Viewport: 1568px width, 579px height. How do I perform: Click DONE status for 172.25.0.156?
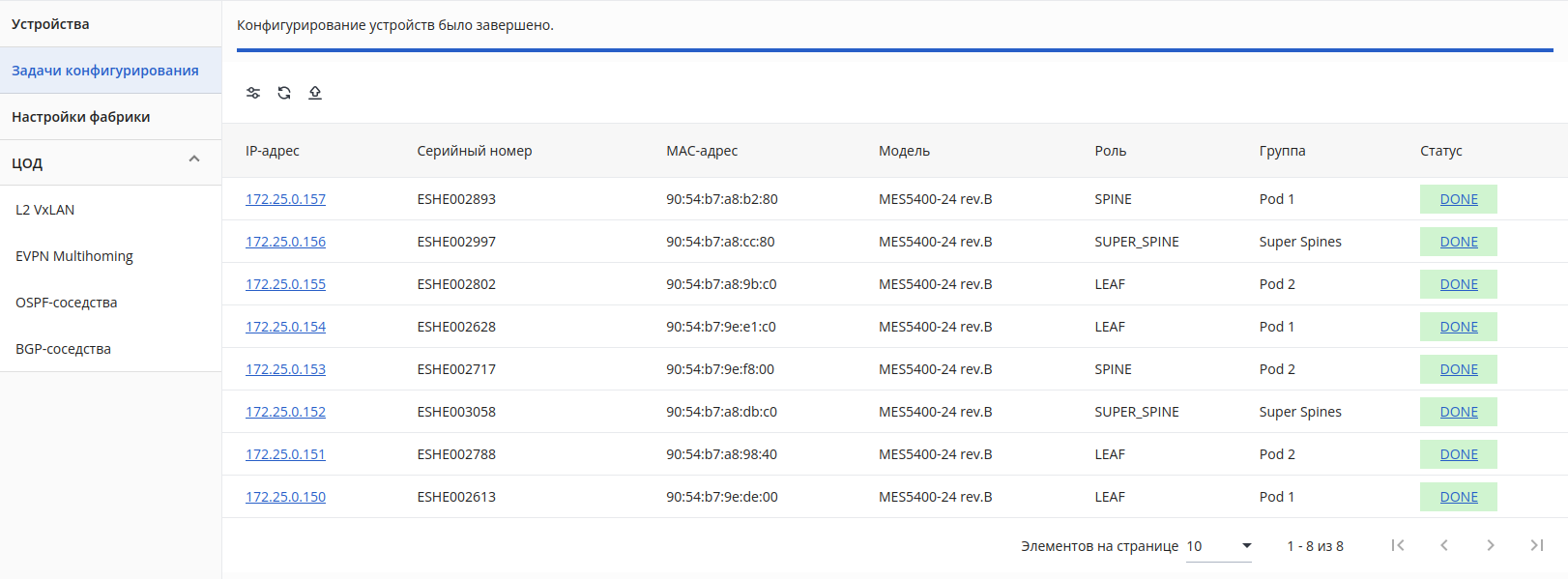pos(1459,242)
